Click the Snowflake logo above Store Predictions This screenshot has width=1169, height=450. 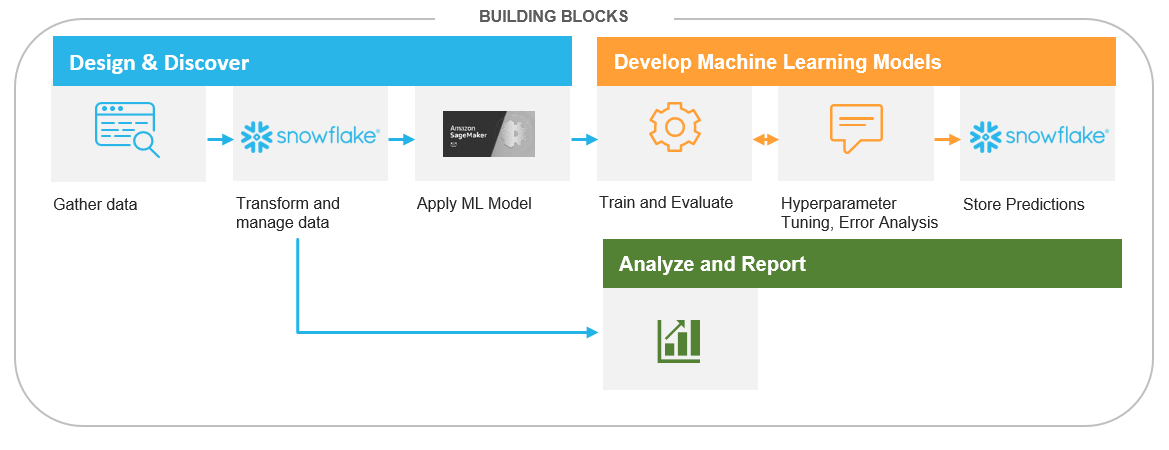click(1039, 136)
